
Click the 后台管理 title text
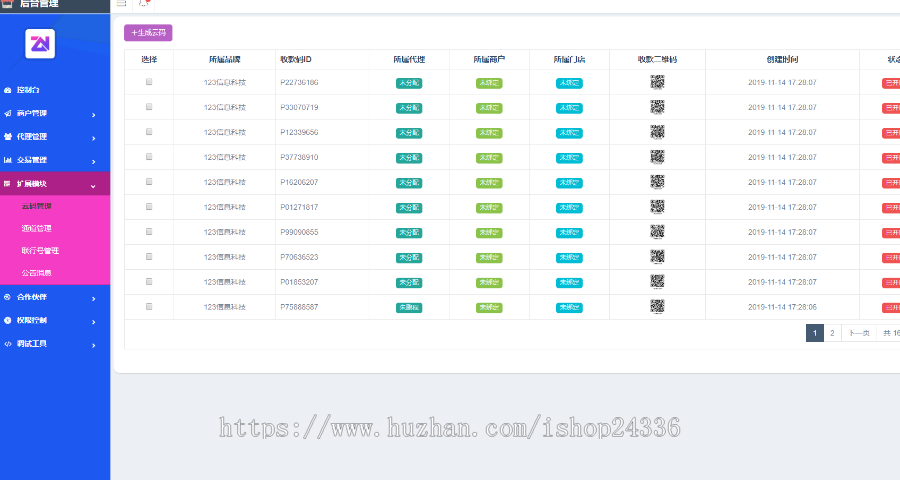point(40,3)
